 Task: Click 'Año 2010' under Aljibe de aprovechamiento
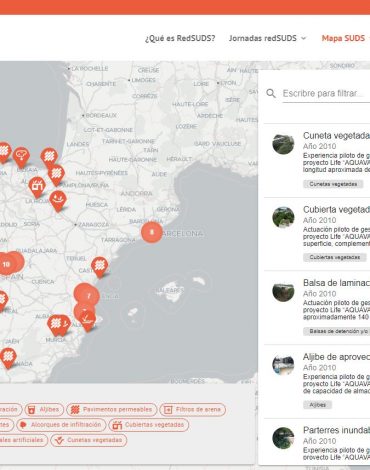pyautogui.click(x=319, y=368)
